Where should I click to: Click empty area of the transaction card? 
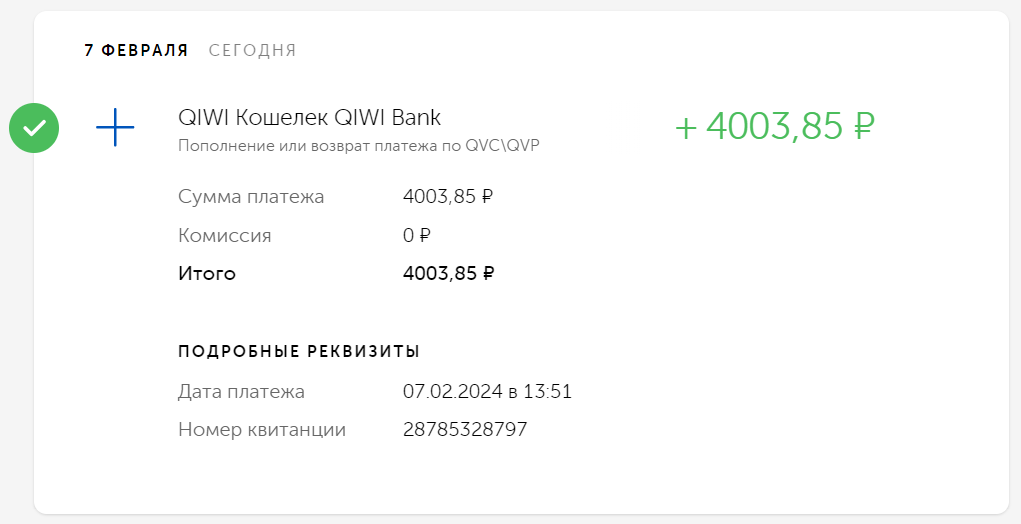781,325
